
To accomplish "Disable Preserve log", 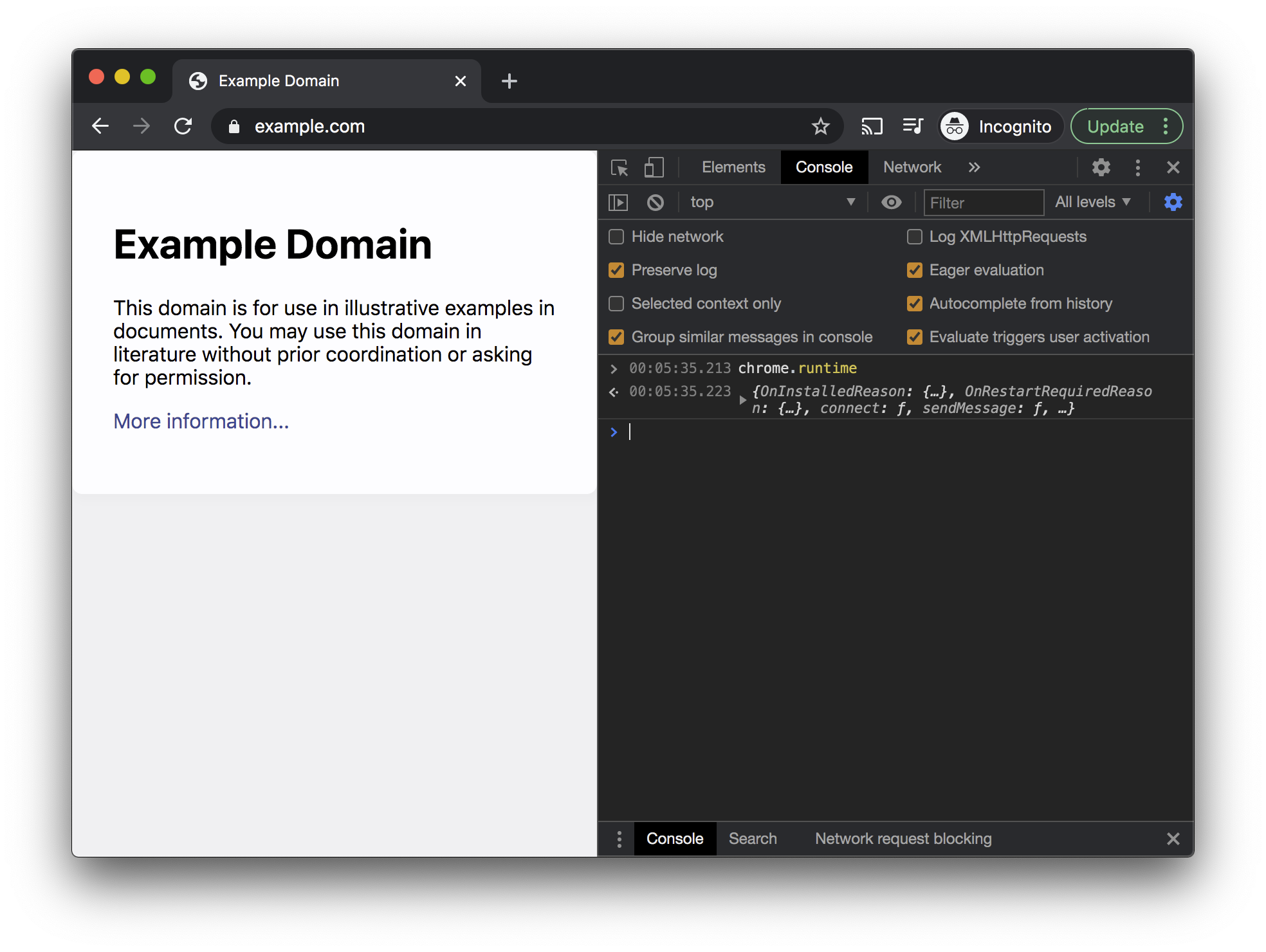I will pyautogui.click(x=616, y=270).
